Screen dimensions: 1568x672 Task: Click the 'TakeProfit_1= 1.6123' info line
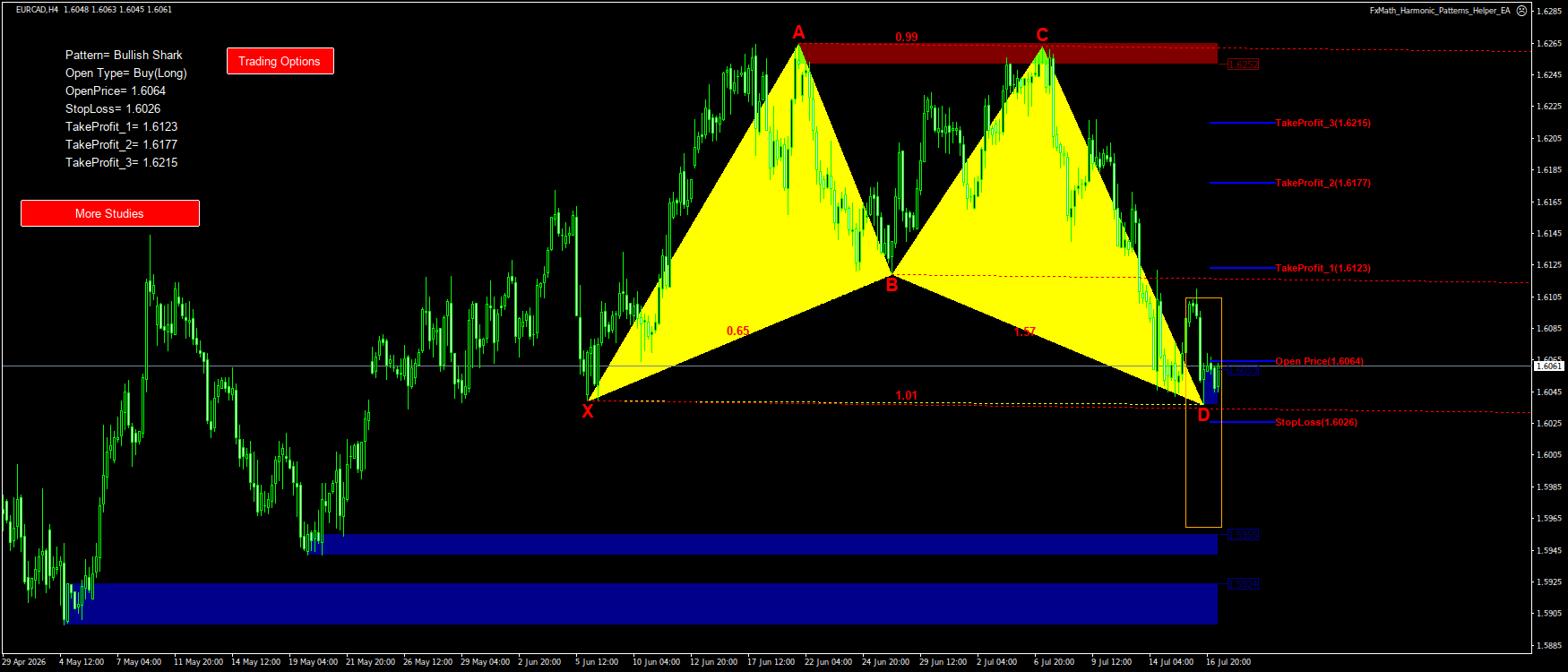coord(122,126)
